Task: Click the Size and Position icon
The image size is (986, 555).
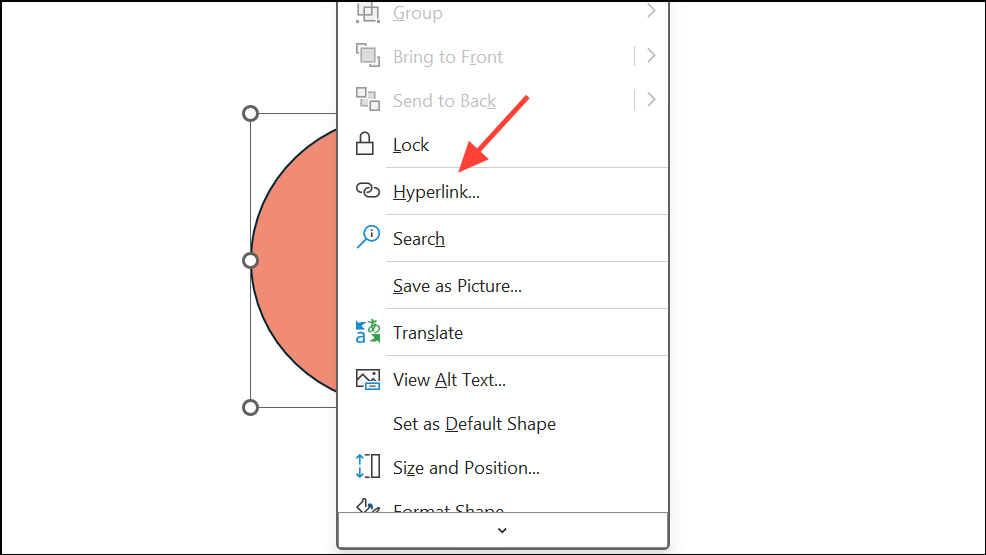Action: coord(368,466)
